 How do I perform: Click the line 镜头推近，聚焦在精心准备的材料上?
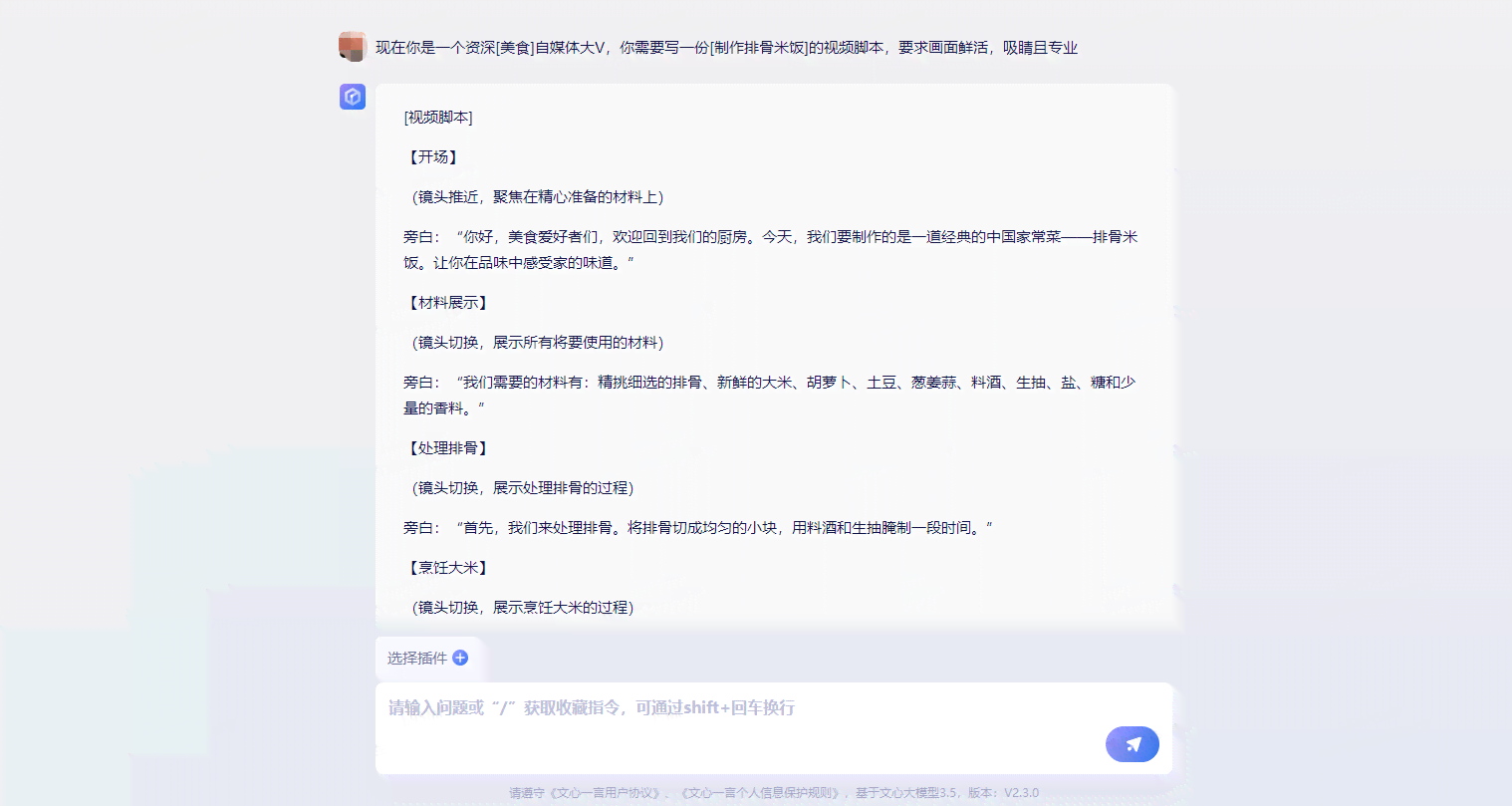pyautogui.click(x=538, y=197)
